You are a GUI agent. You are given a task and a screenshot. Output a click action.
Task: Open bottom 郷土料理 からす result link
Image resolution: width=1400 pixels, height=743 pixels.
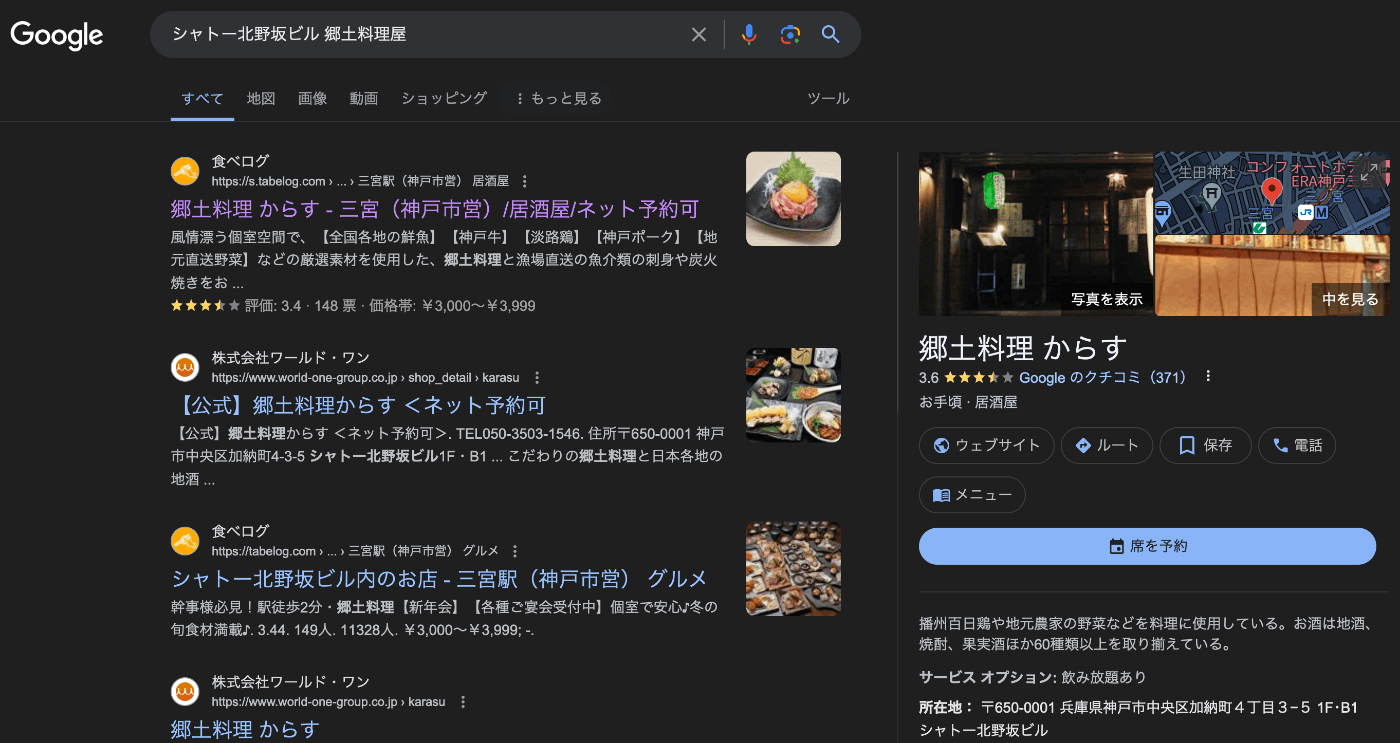pyautogui.click(x=245, y=729)
